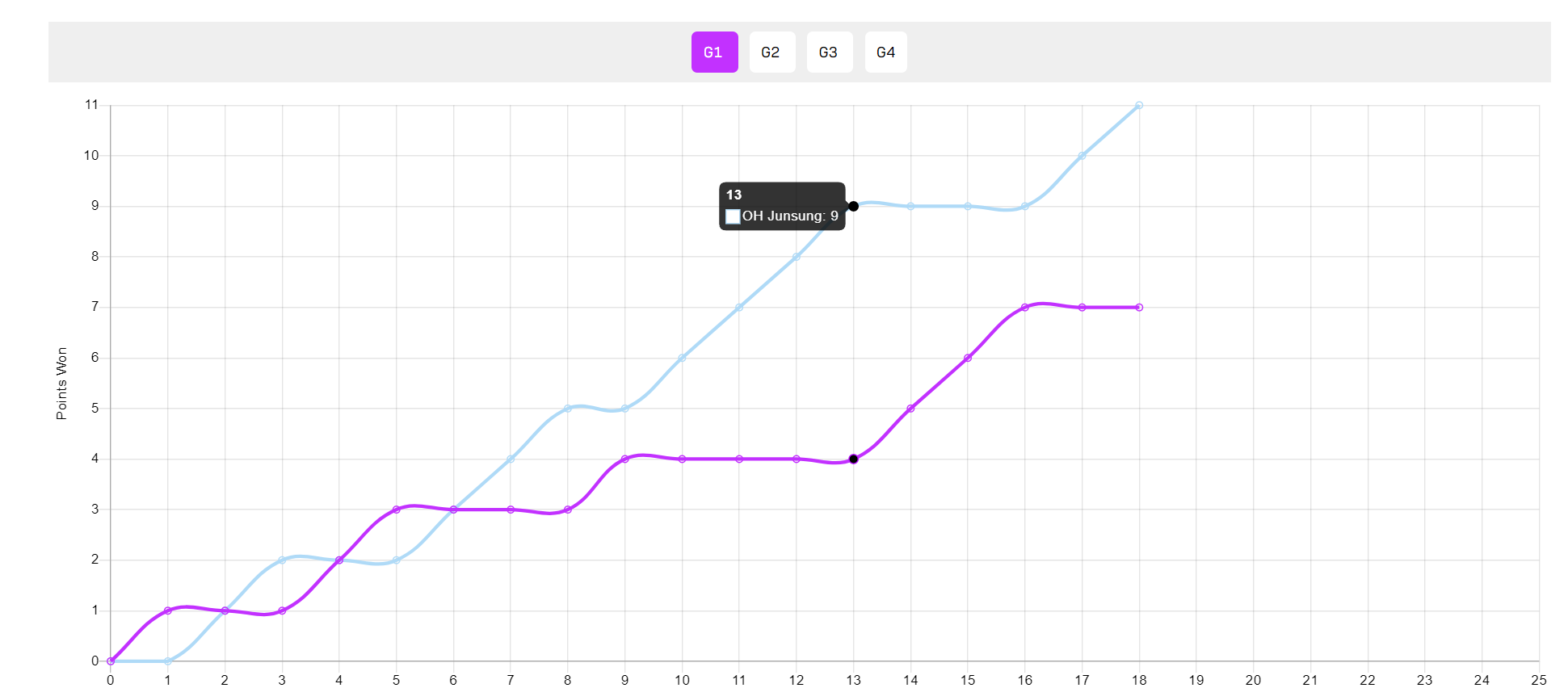Select the G1 game tab
This screenshot has height=688, width=1568.
(x=714, y=52)
